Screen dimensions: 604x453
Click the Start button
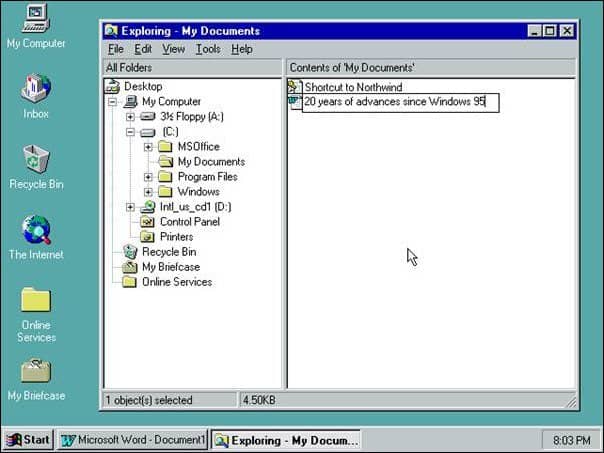coord(28,440)
